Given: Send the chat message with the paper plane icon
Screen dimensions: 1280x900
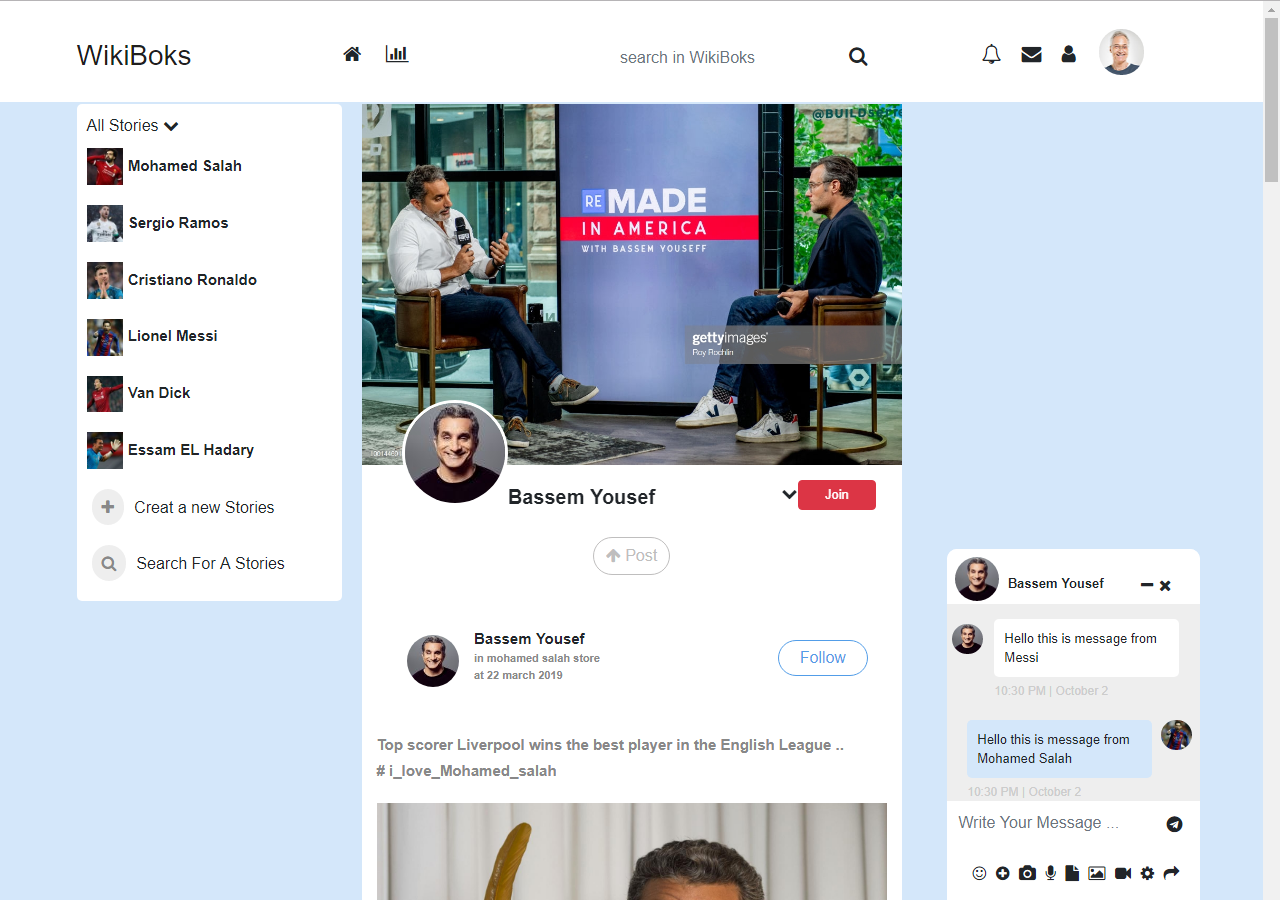Looking at the screenshot, I should point(1174,824).
